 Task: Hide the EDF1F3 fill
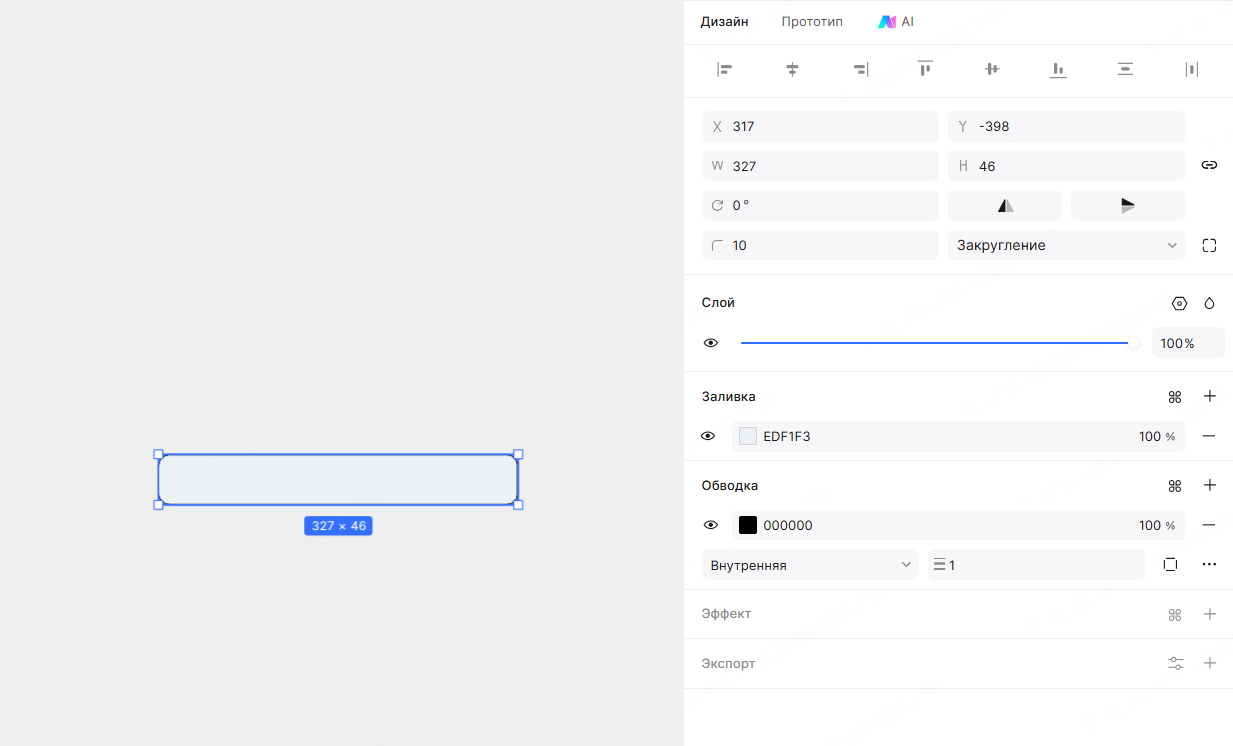tap(708, 436)
